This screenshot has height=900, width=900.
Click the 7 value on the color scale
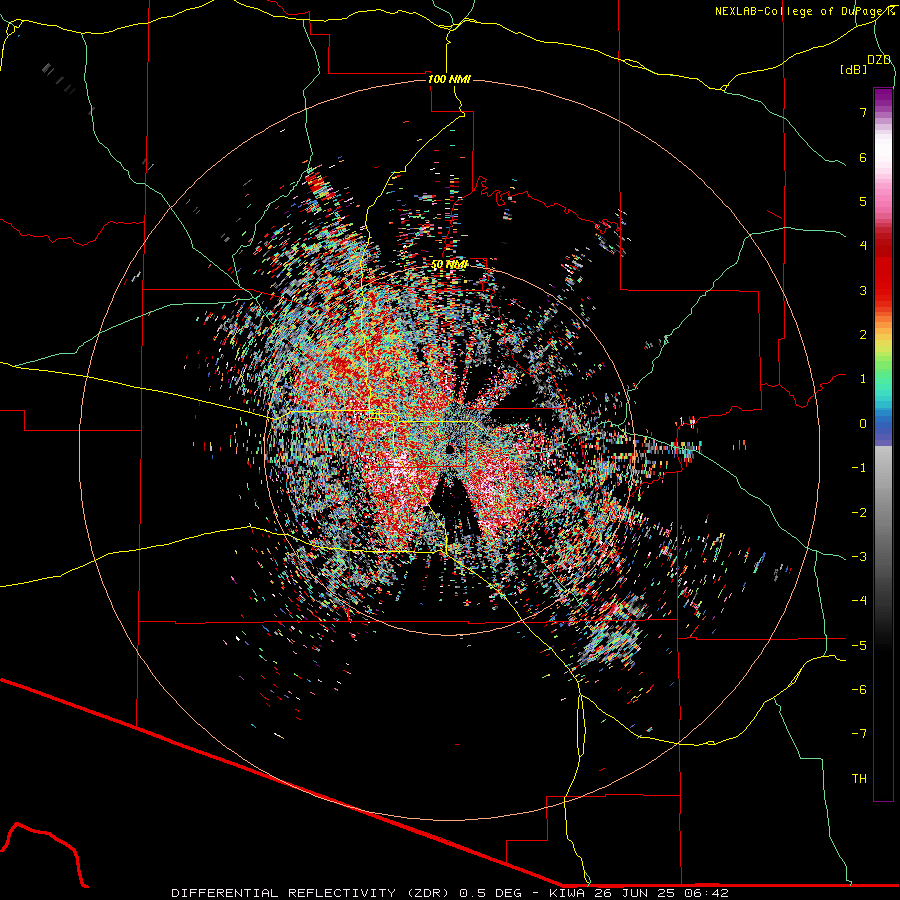[863, 112]
